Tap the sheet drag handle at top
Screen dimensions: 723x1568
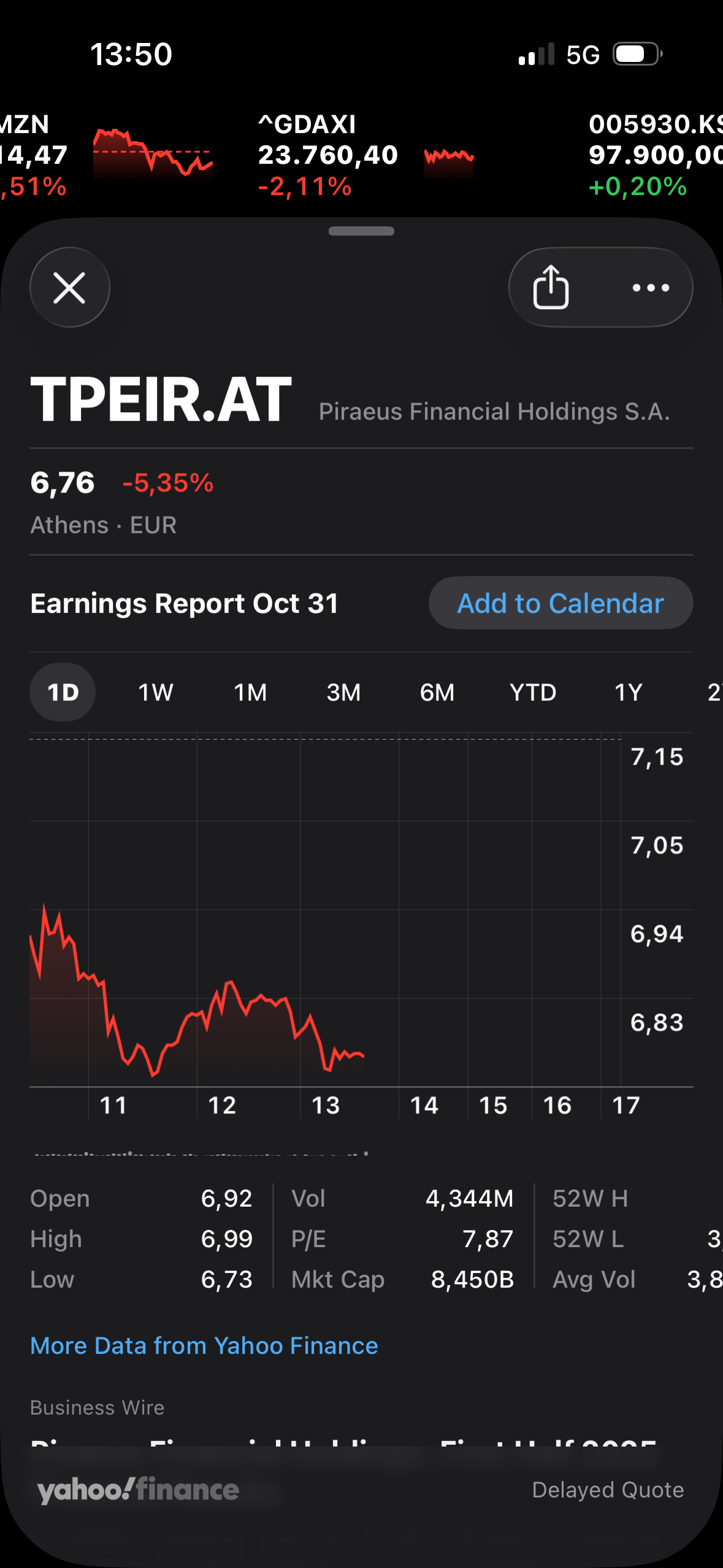click(x=361, y=231)
